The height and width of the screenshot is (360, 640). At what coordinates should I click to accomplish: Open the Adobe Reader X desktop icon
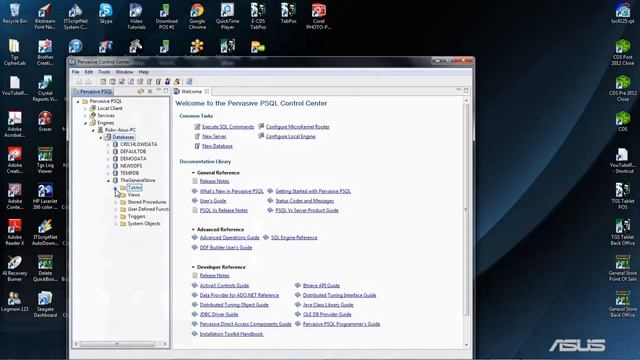coord(15,232)
